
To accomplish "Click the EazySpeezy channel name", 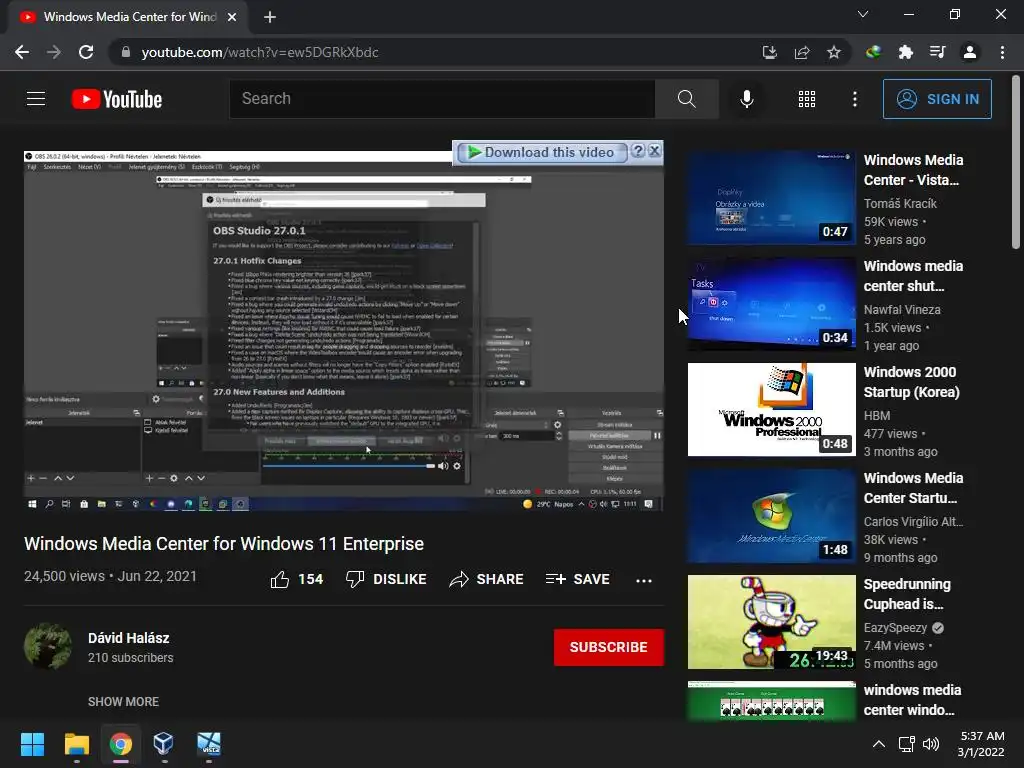I will click(895, 628).
